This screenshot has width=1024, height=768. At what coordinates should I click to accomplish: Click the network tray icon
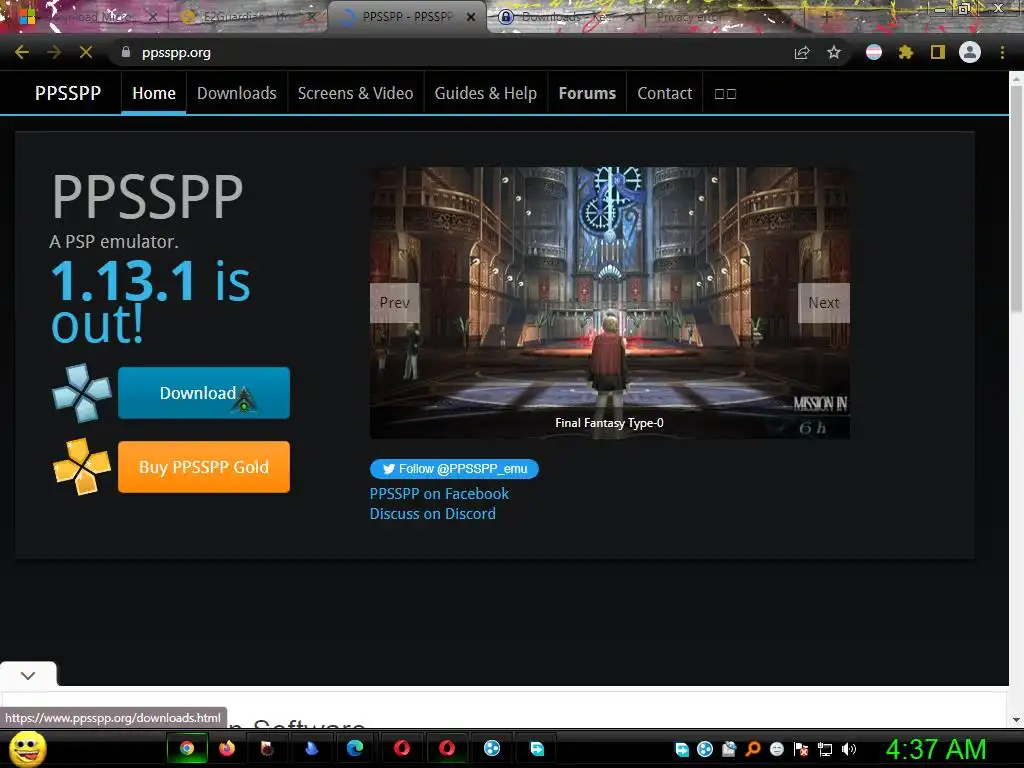click(x=825, y=749)
